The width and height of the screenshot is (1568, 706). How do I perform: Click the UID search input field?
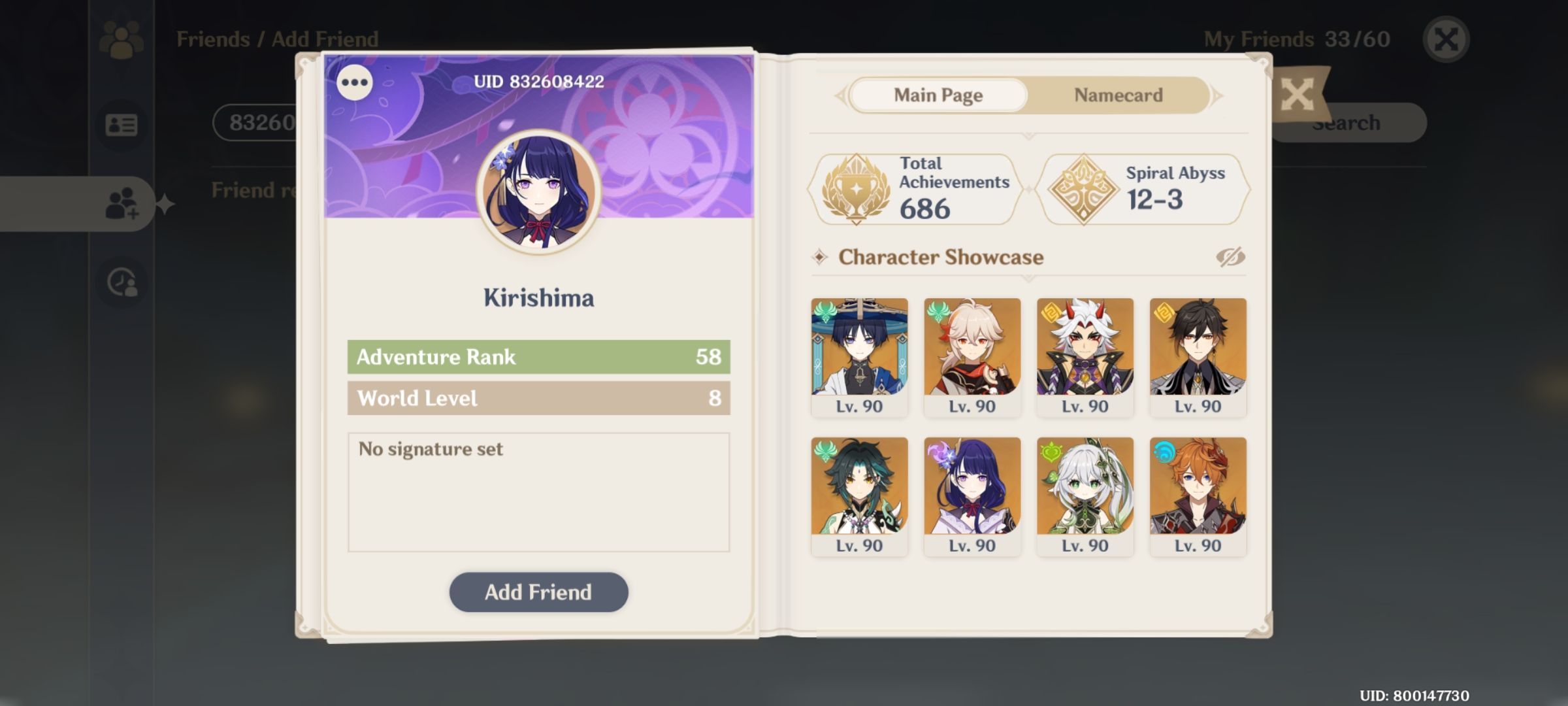click(x=255, y=122)
